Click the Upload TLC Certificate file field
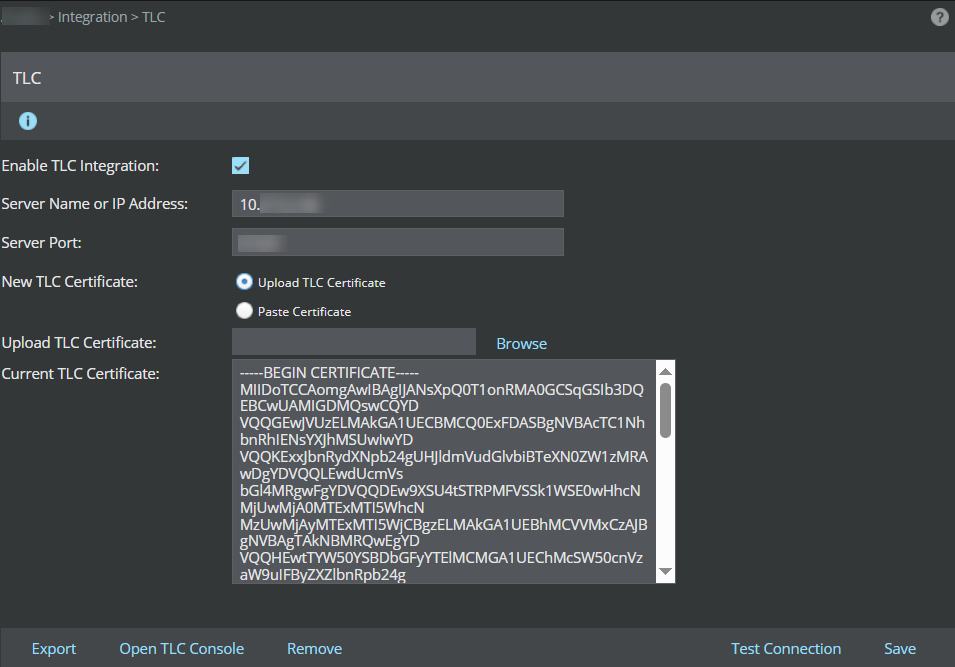 [x=354, y=342]
